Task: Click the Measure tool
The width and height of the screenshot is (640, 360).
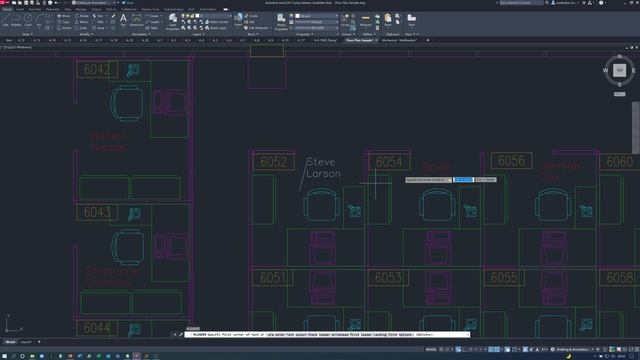Action: point(366,20)
